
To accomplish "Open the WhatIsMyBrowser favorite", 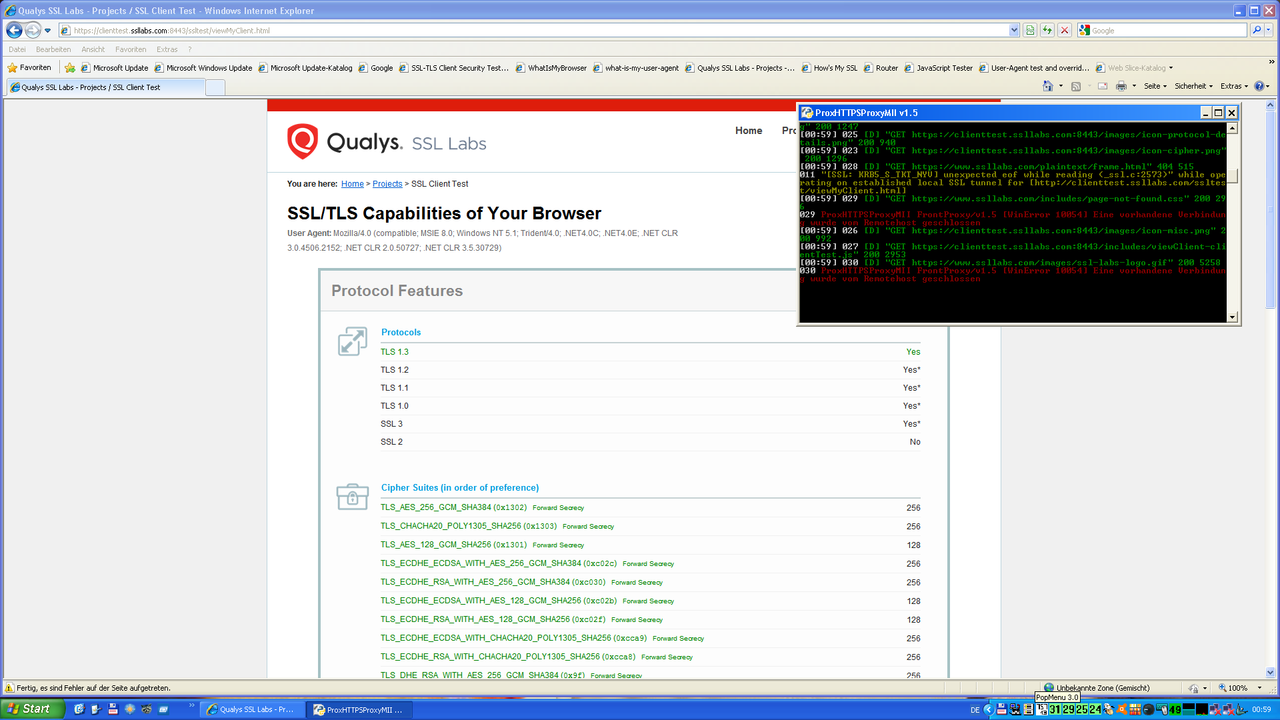I will click(550, 68).
